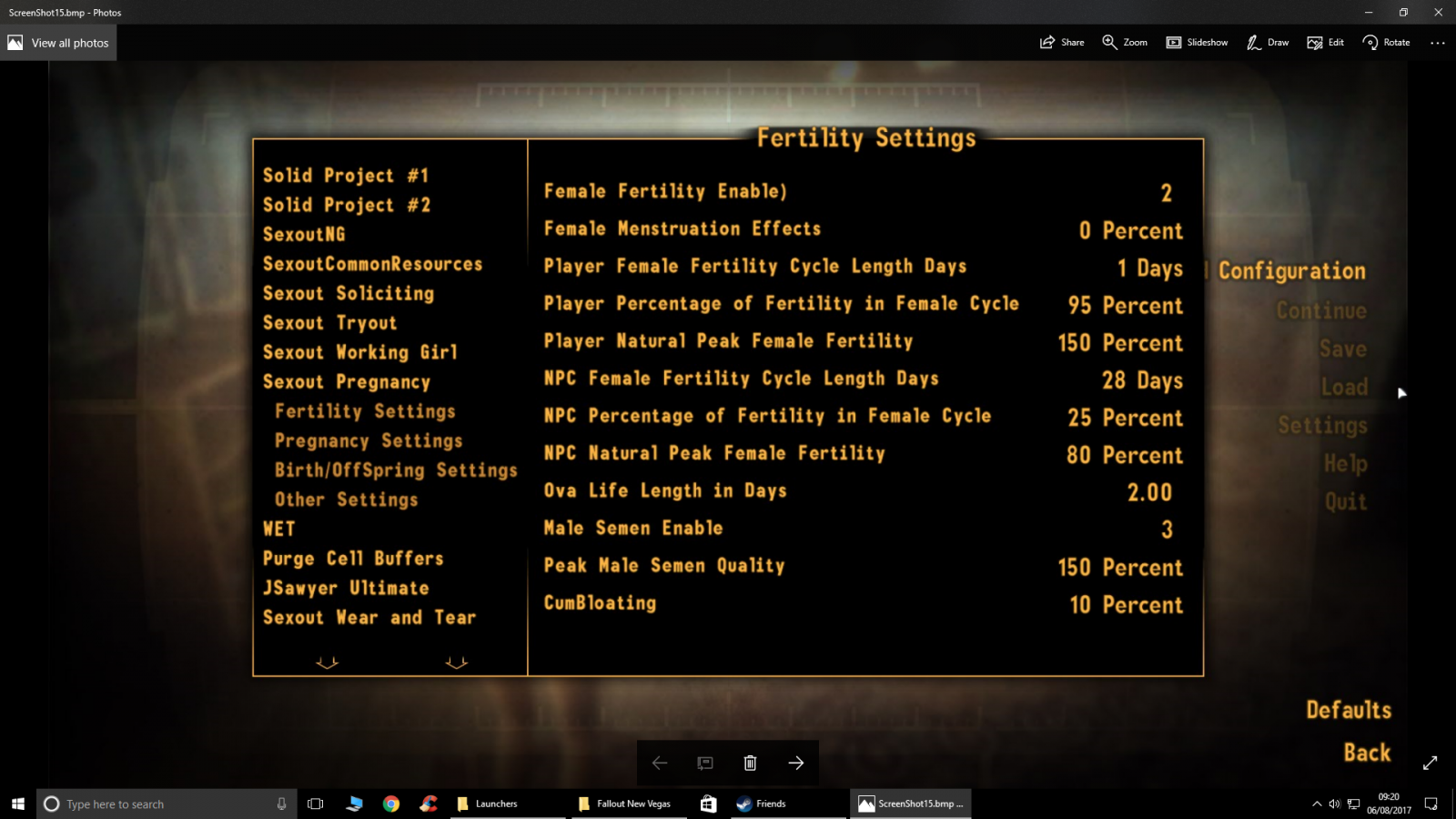Open the Microsoft Store taskbar icon
1456x819 pixels.
pyautogui.click(x=708, y=804)
